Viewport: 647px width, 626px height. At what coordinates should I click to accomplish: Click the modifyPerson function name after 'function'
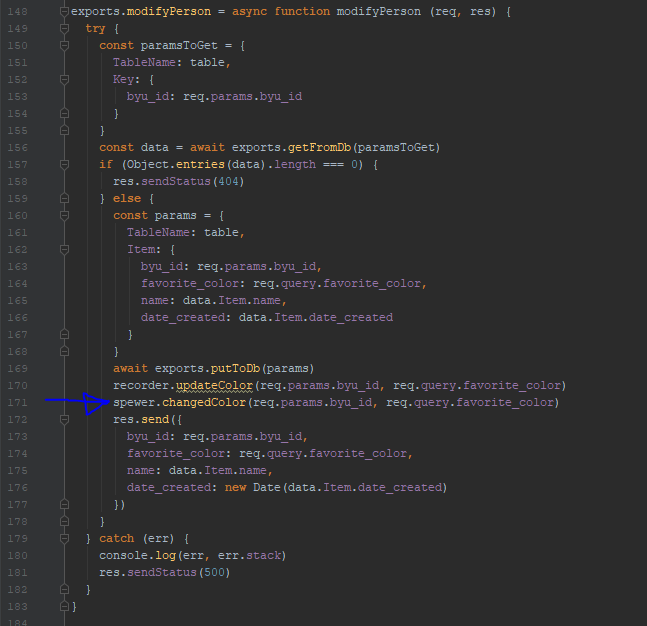(x=379, y=12)
